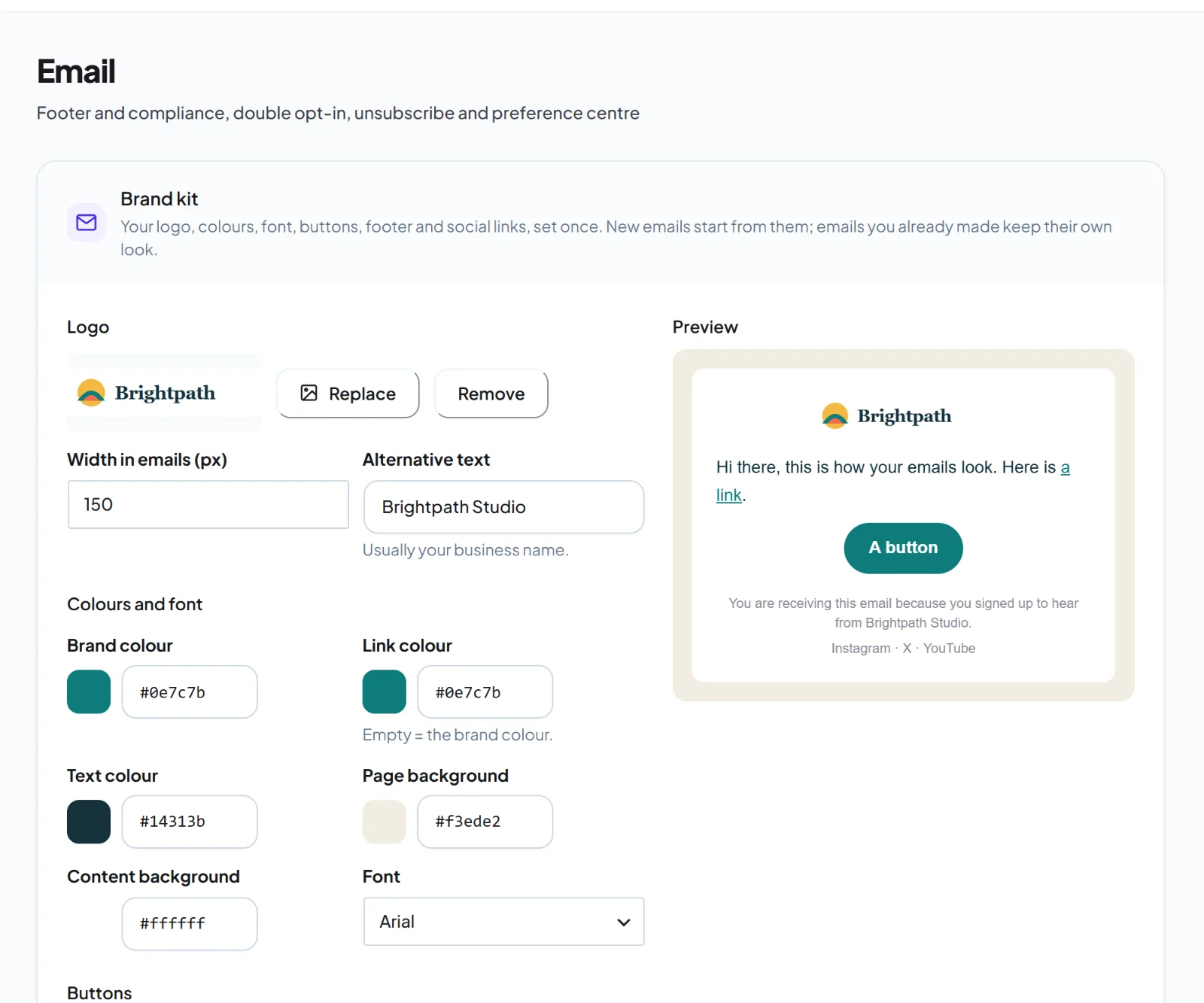This screenshot has width=1204, height=1003.
Task: Click the "Colours and font" heading
Action: [135, 604]
